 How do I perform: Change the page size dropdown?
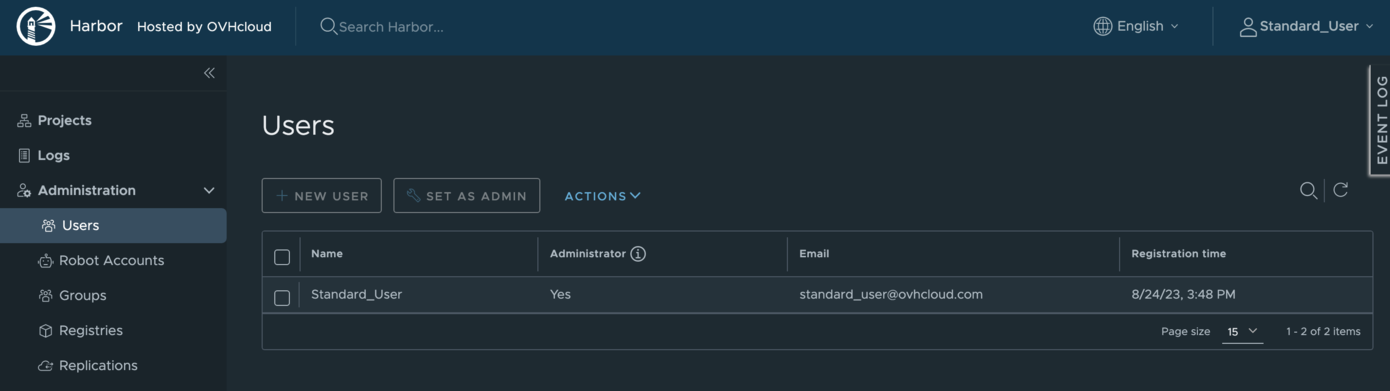click(x=1242, y=331)
